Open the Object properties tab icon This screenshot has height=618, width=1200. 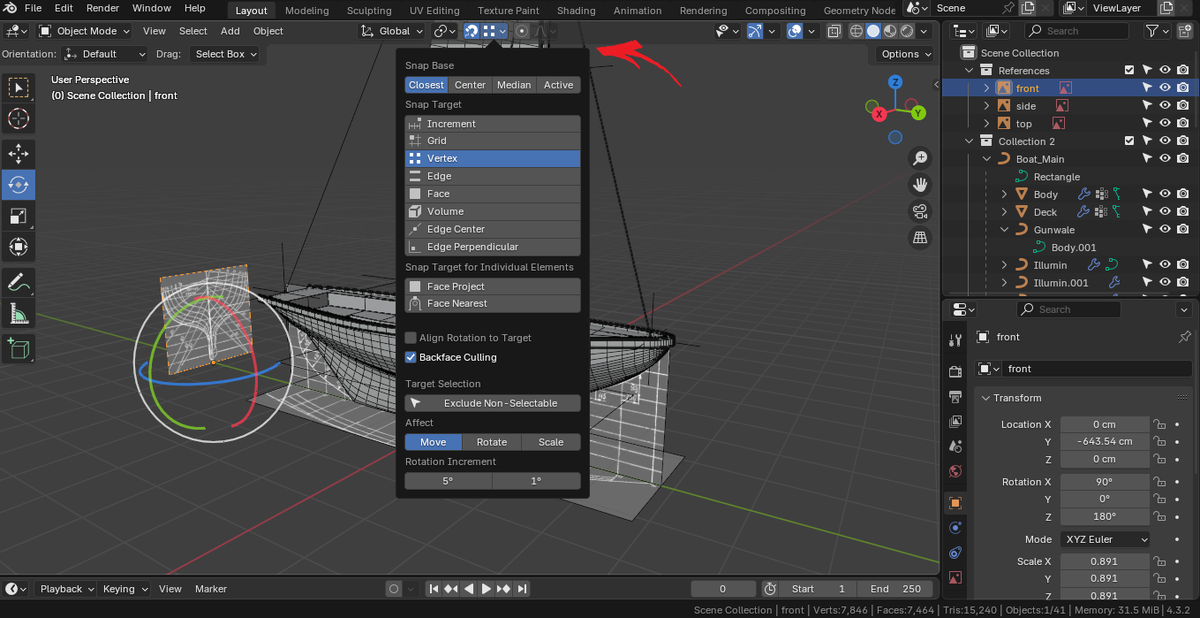tap(955, 502)
